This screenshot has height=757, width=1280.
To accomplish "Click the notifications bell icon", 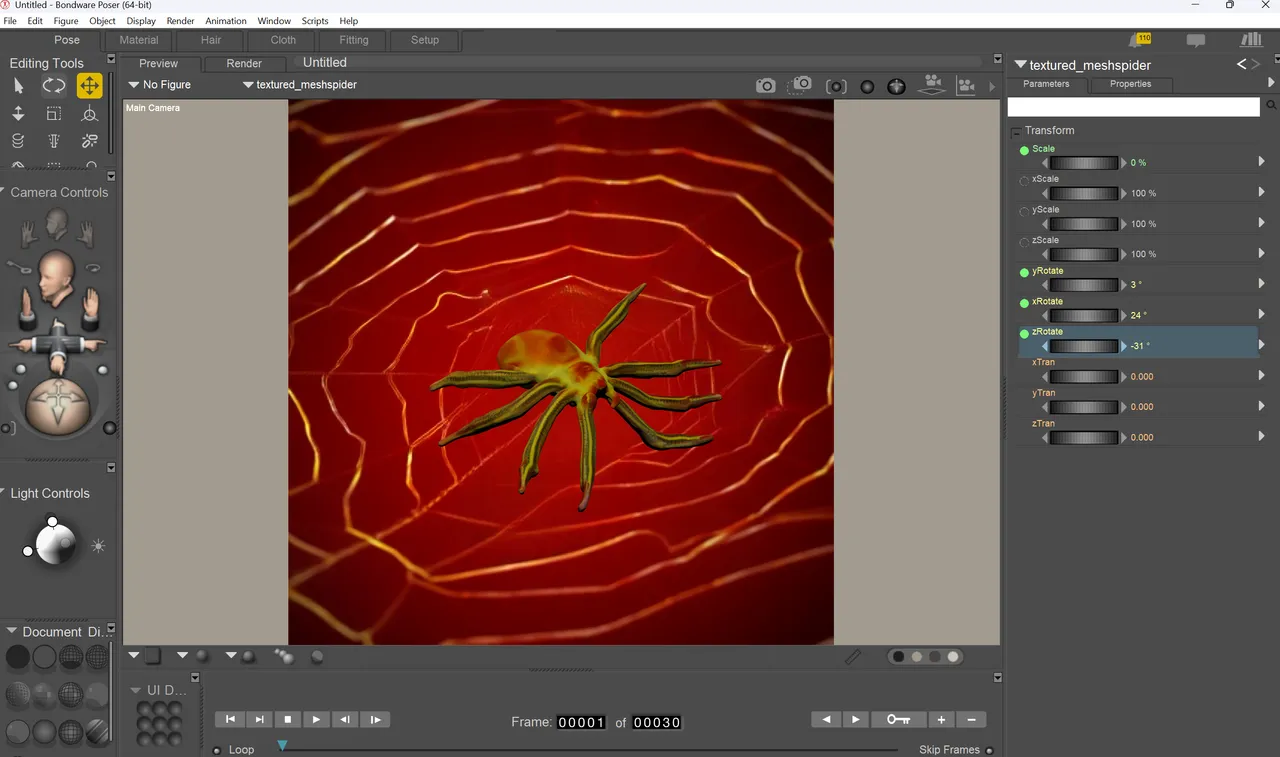I will pyautogui.click(x=1139, y=40).
